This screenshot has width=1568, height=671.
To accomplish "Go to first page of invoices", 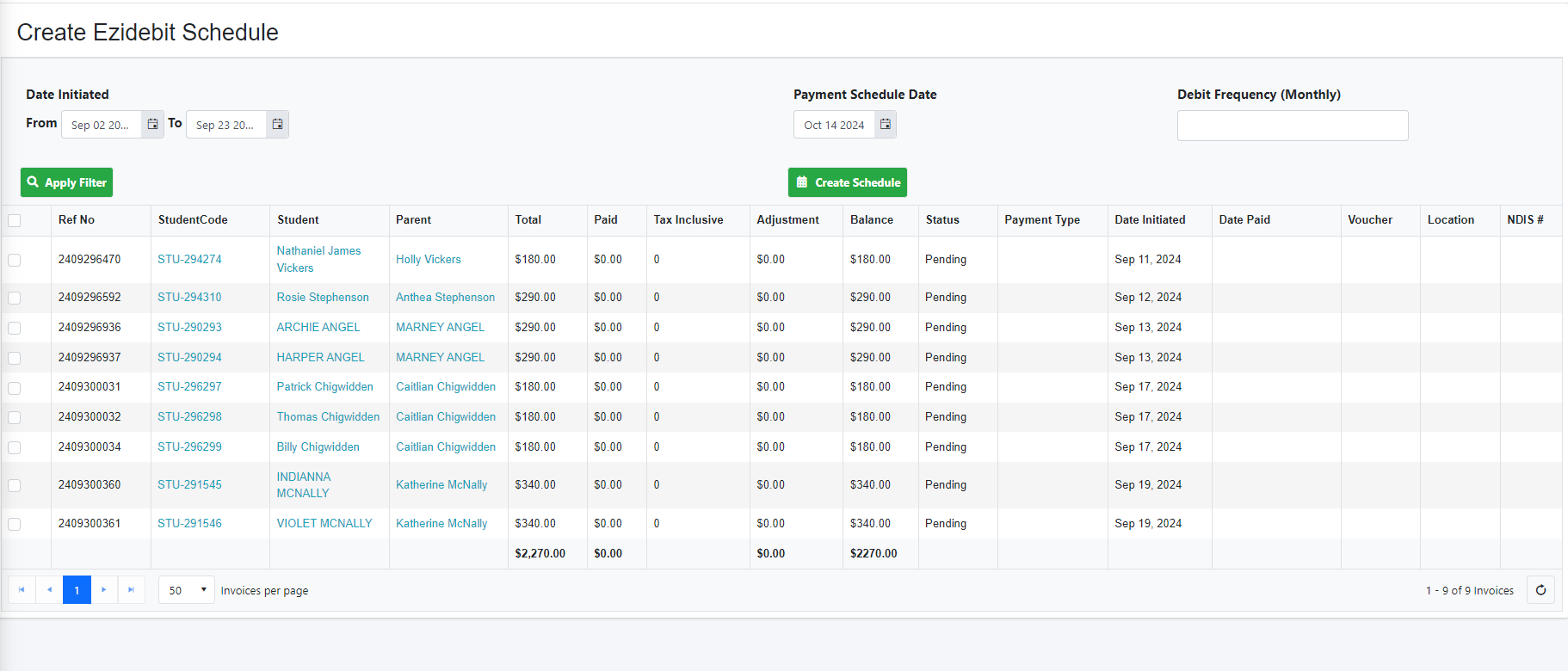I will pyautogui.click(x=22, y=590).
